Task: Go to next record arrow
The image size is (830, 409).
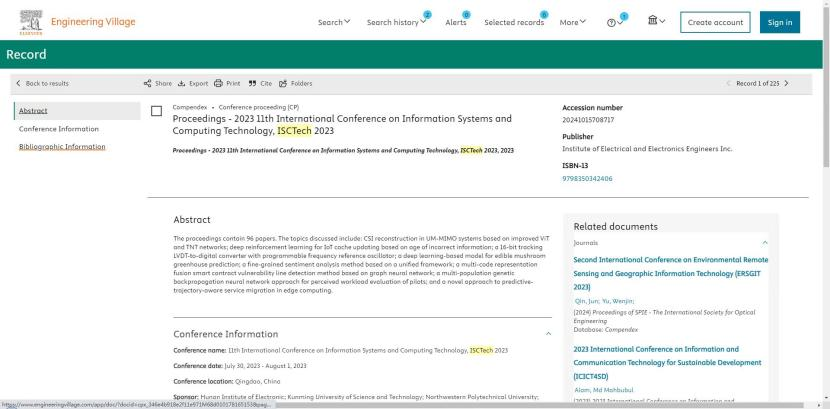Action: pyautogui.click(x=786, y=84)
